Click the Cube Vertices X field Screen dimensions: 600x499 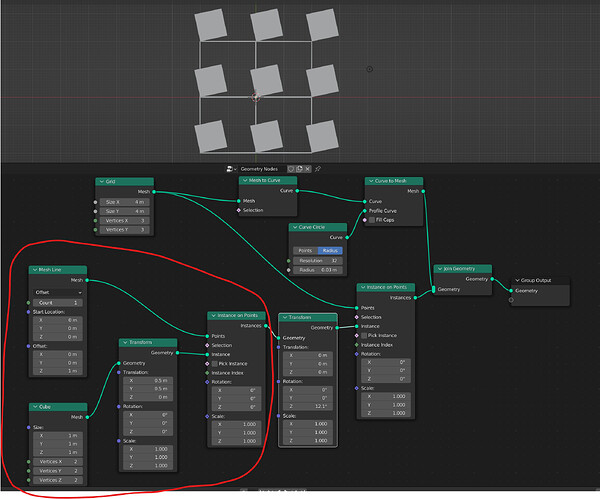(x=58, y=462)
